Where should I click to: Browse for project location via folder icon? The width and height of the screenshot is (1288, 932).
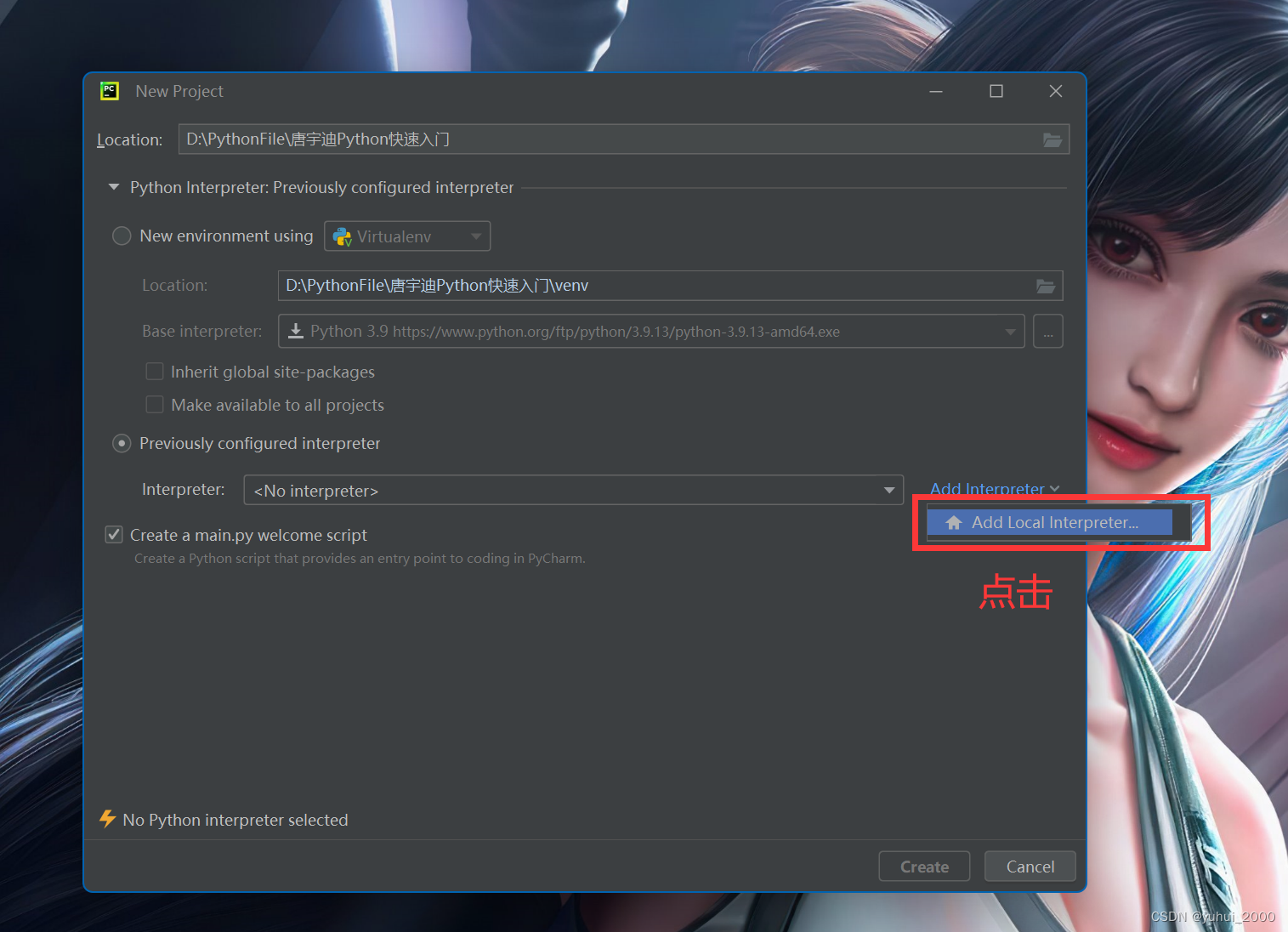[x=1053, y=139]
